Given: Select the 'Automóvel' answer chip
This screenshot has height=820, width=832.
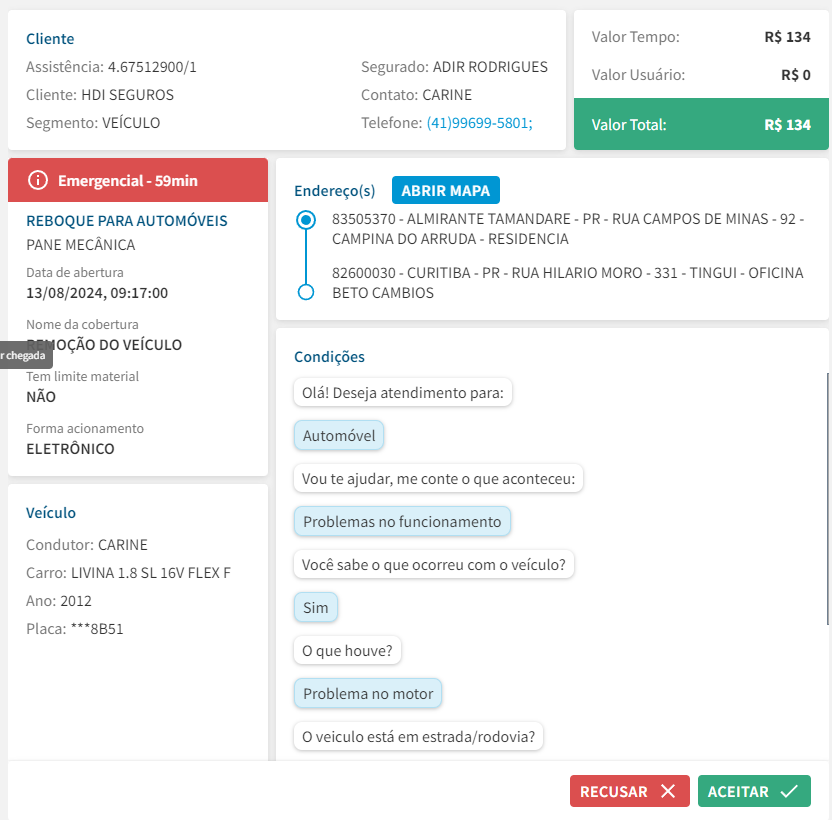Looking at the screenshot, I should tap(339, 436).
